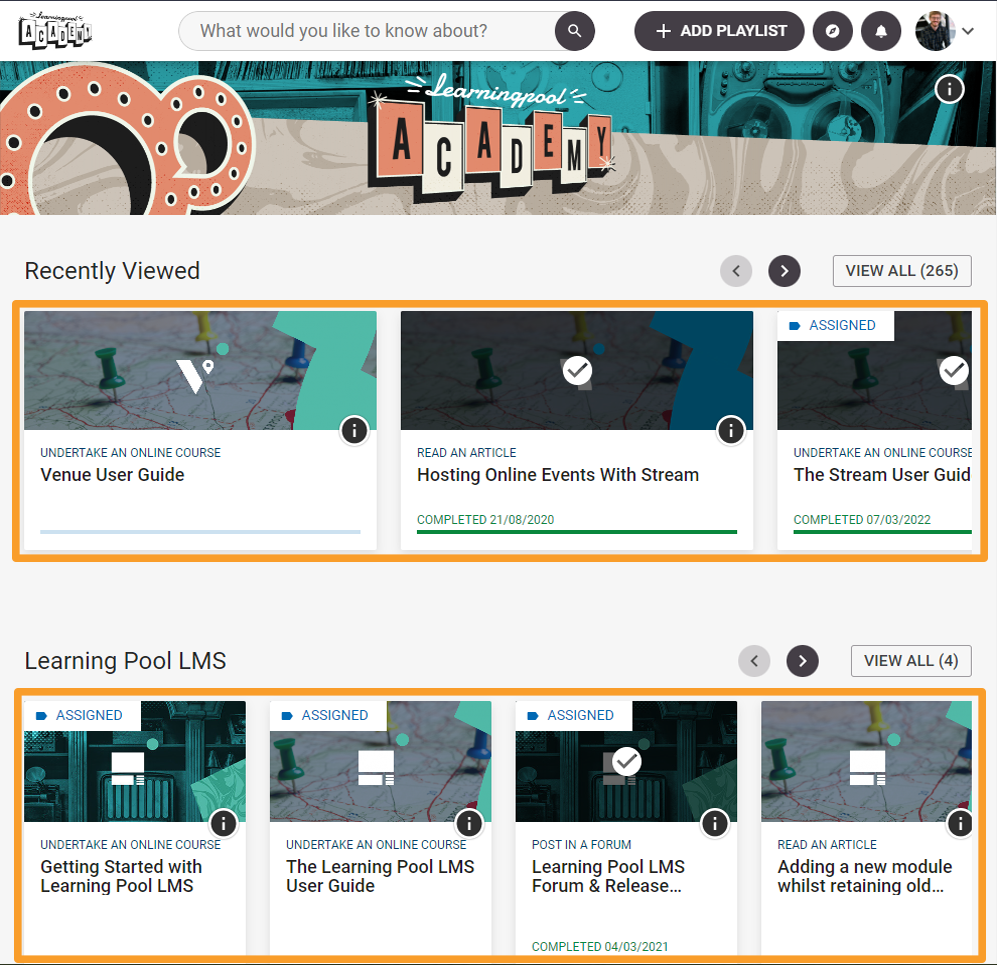Screen dimensions: 997x965
Task: Open the notifications bell
Action: (881, 31)
